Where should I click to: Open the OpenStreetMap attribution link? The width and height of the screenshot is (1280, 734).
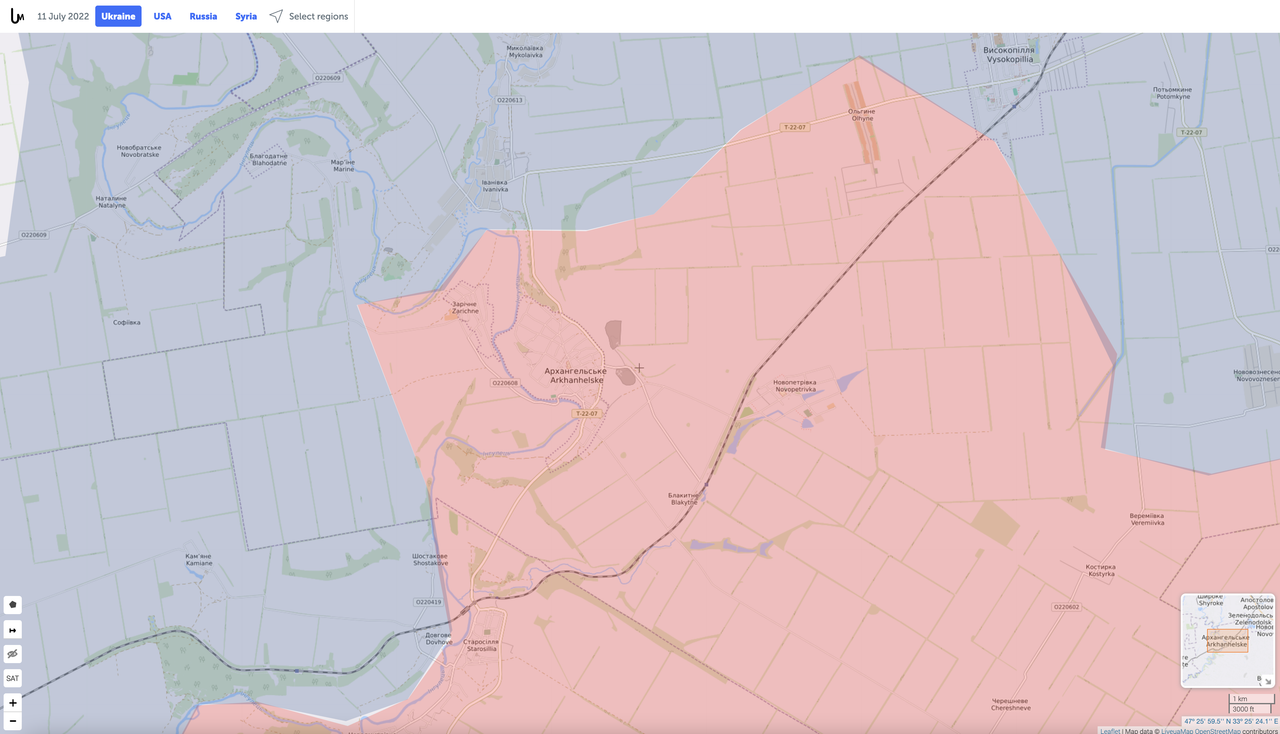point(1219,730)
